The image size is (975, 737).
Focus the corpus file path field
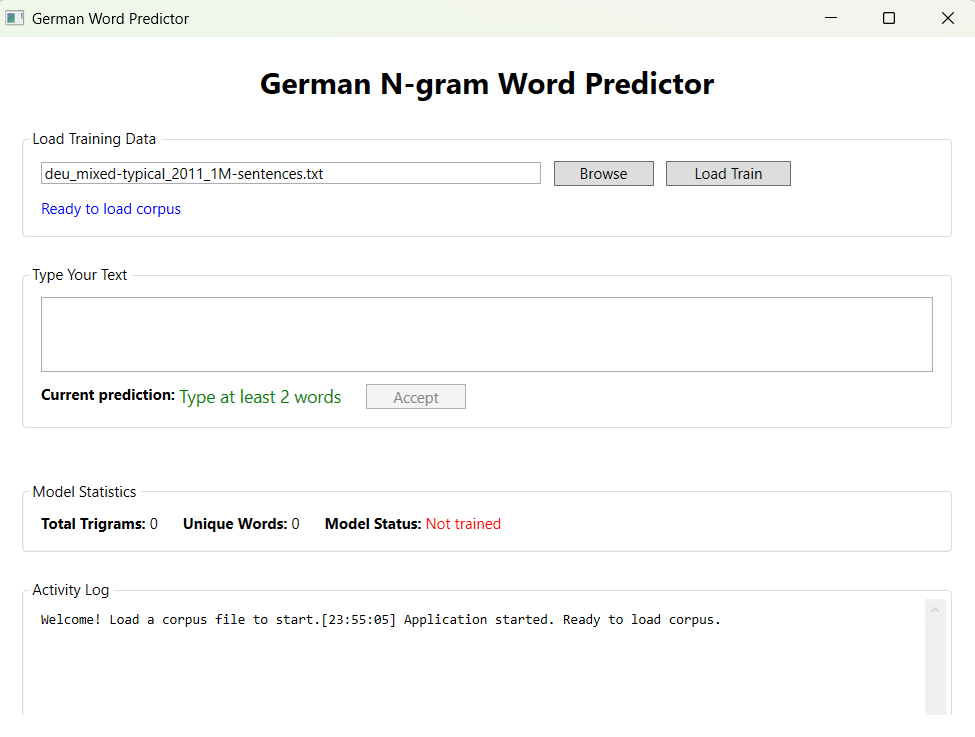coord(290,174)
